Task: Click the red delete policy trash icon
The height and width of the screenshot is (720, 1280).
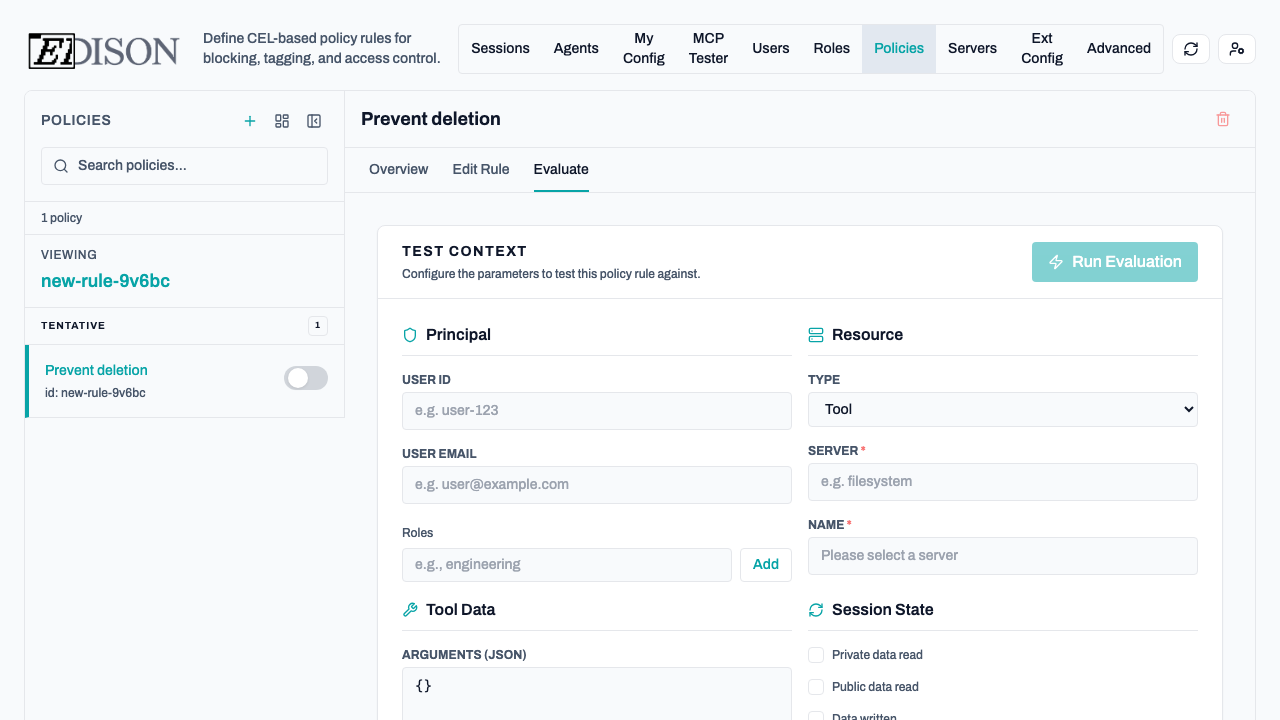Action: click(1222, 119)
